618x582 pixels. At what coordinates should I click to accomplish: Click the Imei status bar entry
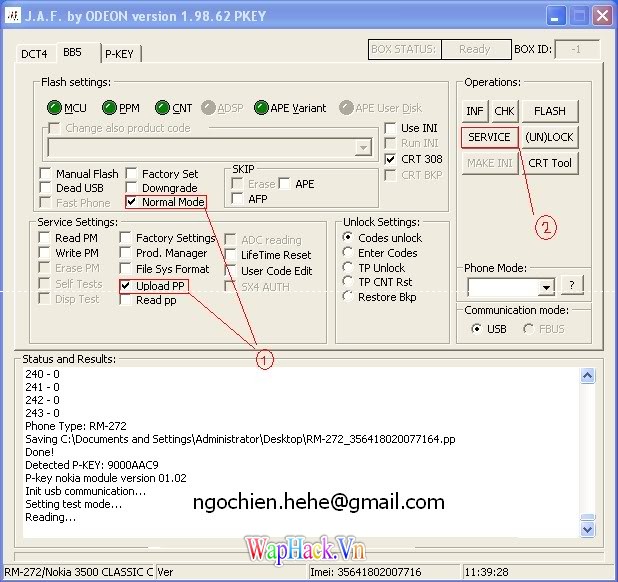click(x=383, y=572)
